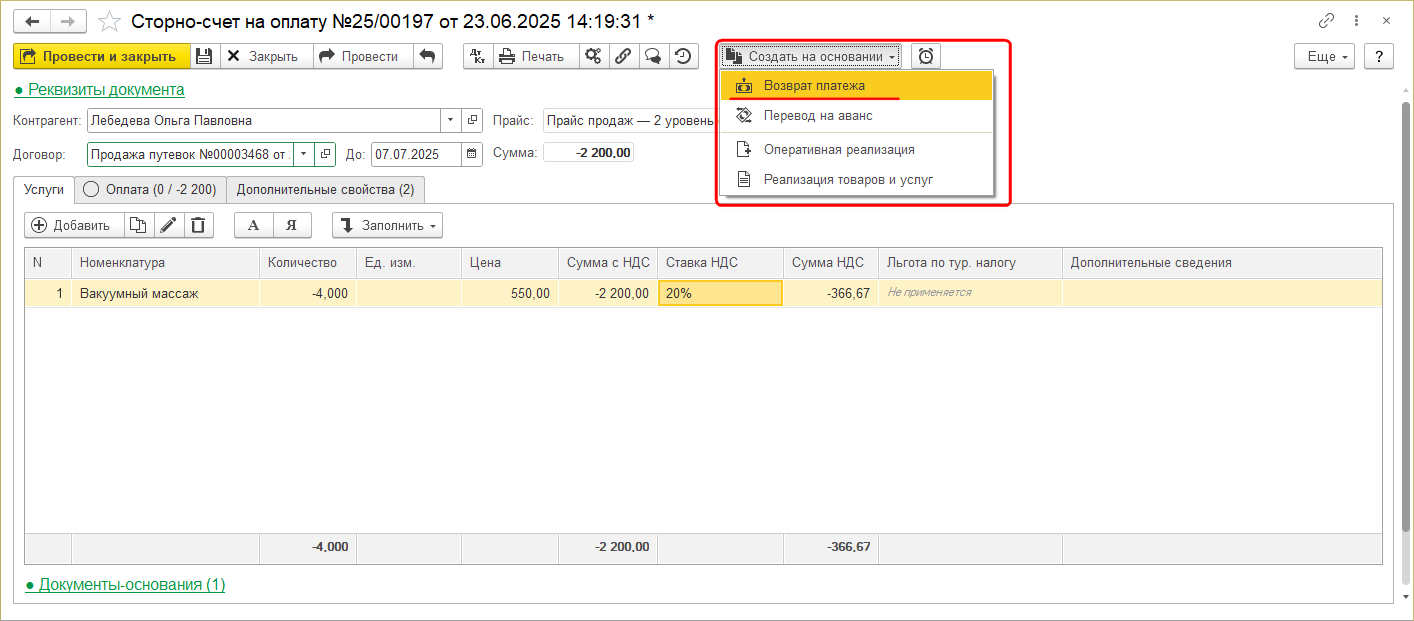Image resolution: width=1414 pixels, height=621 pixels.
Task: Click the 'Я' sort button
Action: coord(291,225)
